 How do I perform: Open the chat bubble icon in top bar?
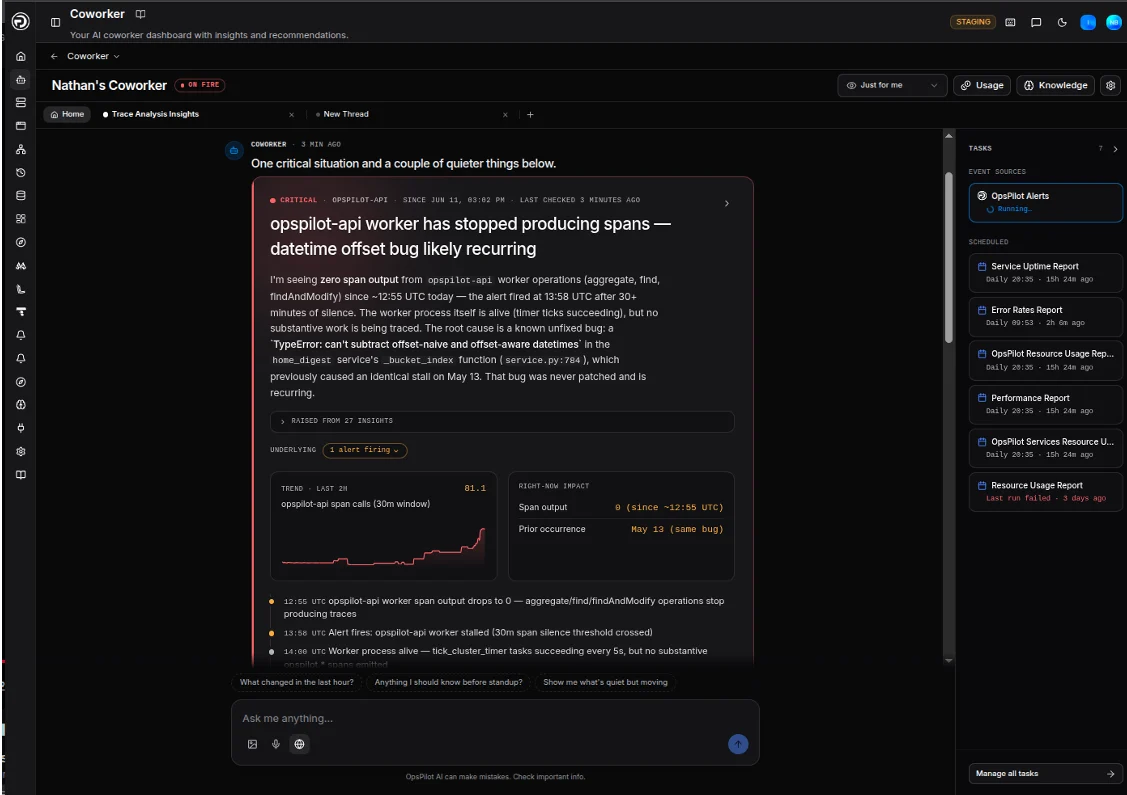pyautogui.click(x=1036, y=22)
